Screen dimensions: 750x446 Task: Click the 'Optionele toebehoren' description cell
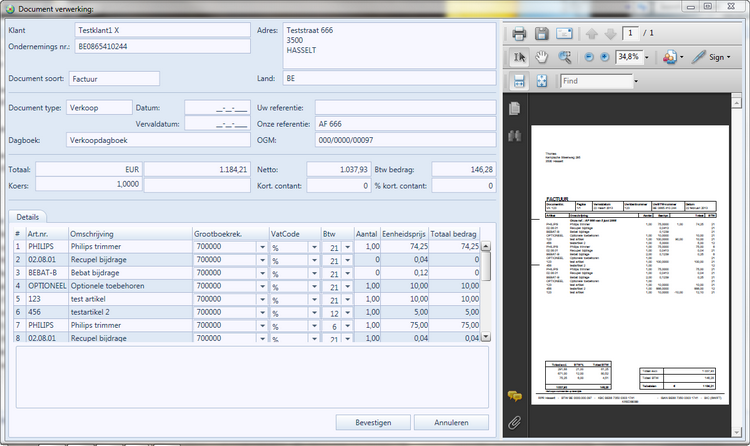tap(130, 286)
